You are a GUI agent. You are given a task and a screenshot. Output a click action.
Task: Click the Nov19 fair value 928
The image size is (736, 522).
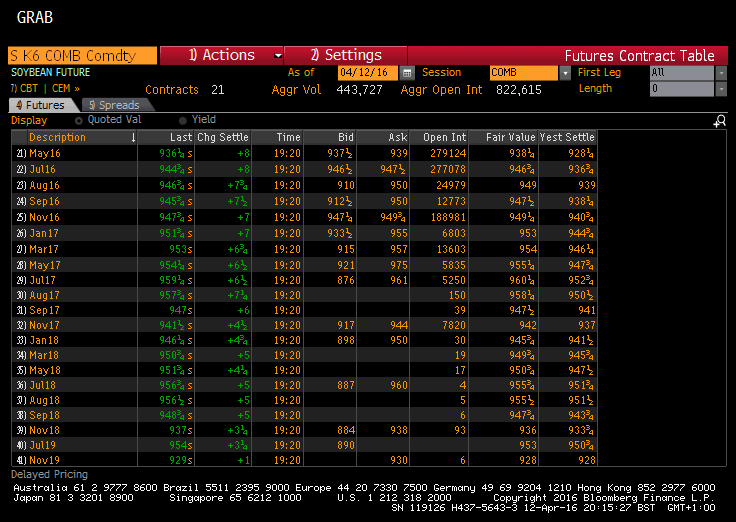pyautogui.click(x=528, y=460)
